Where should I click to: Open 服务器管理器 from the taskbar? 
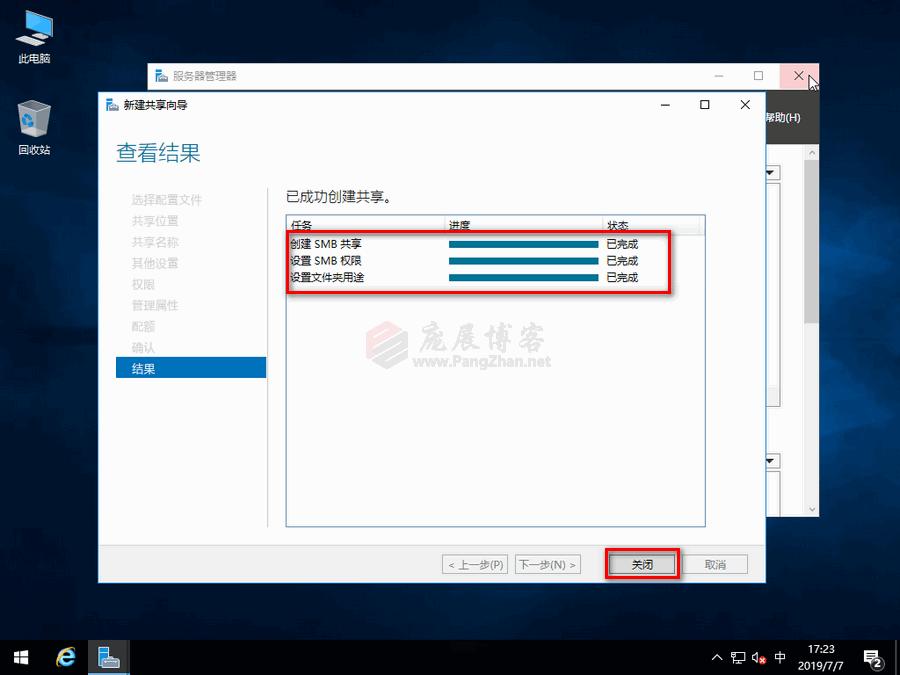click(108, 658)
